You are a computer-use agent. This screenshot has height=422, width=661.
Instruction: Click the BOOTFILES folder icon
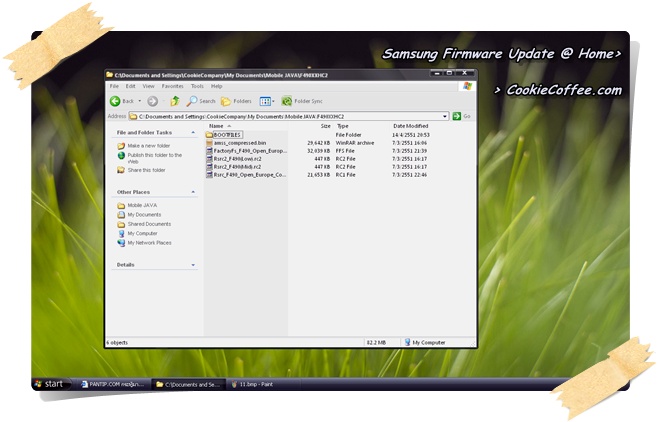(x=209, y=135)
